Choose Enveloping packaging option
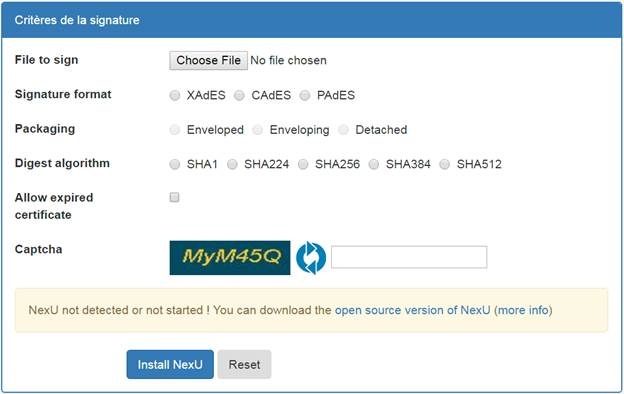 [x=257, y=130]
